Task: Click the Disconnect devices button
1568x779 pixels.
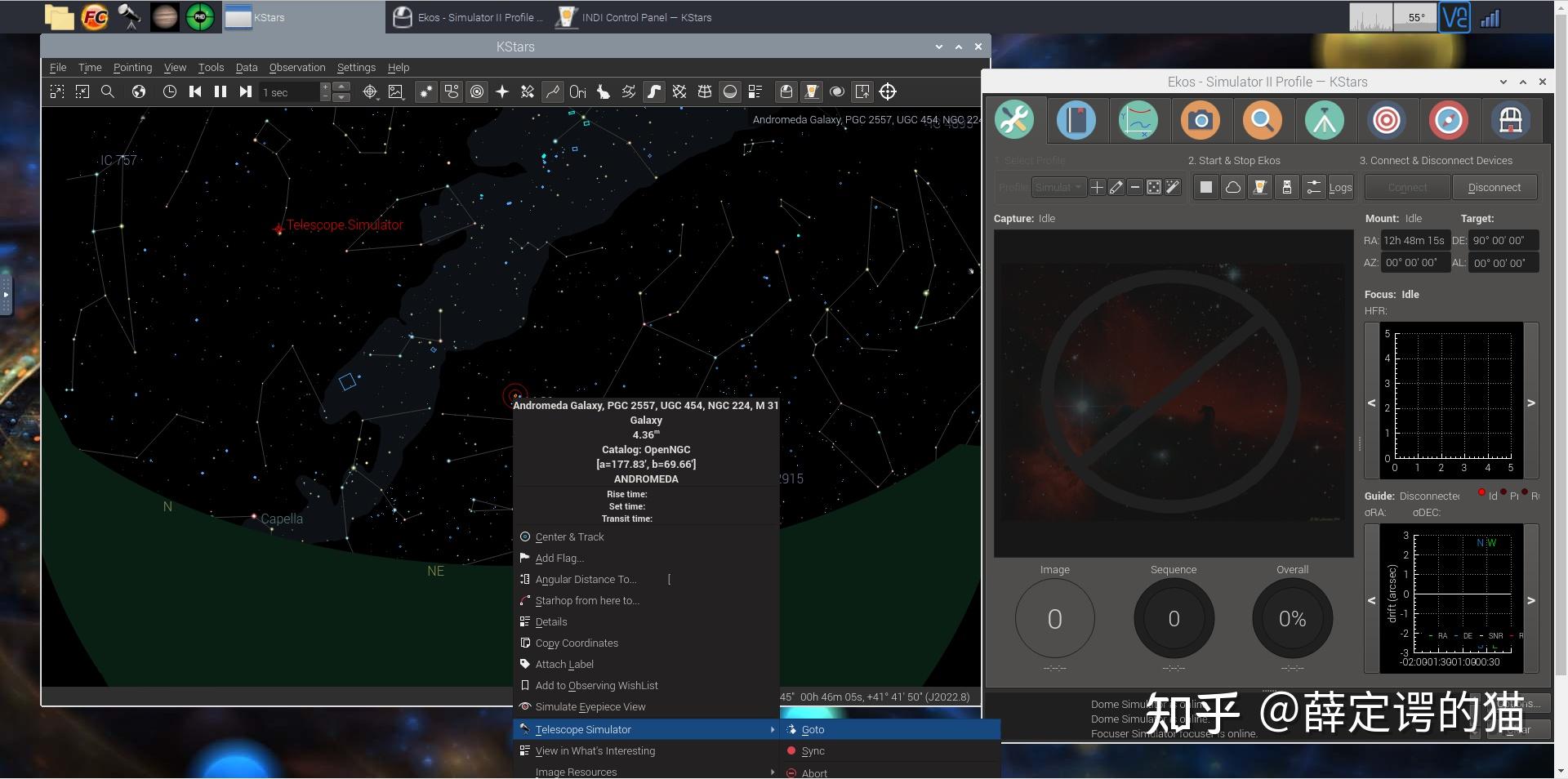Action: [x=1494, y=187]
